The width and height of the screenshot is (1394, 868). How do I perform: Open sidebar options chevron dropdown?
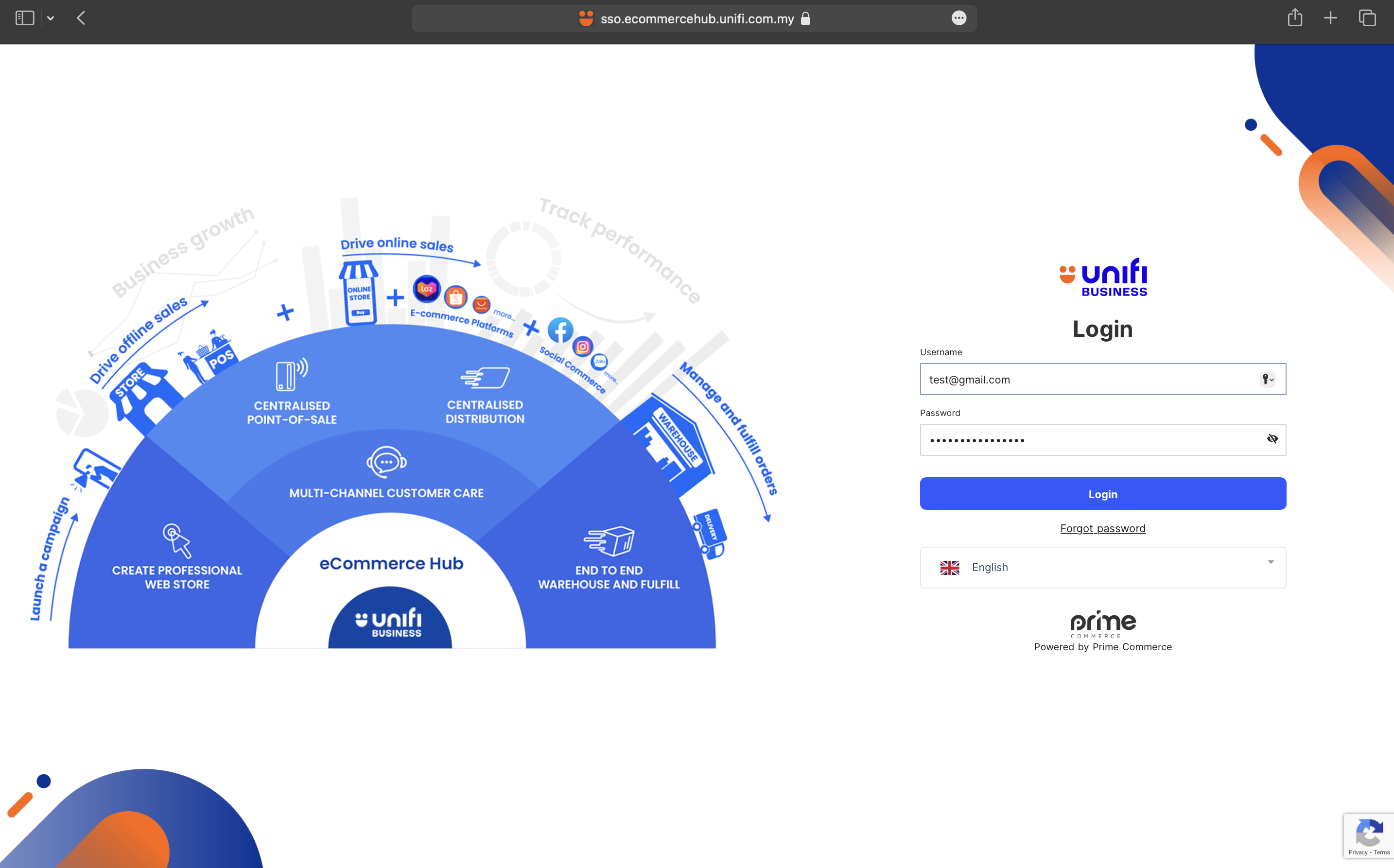coord(51,18)
